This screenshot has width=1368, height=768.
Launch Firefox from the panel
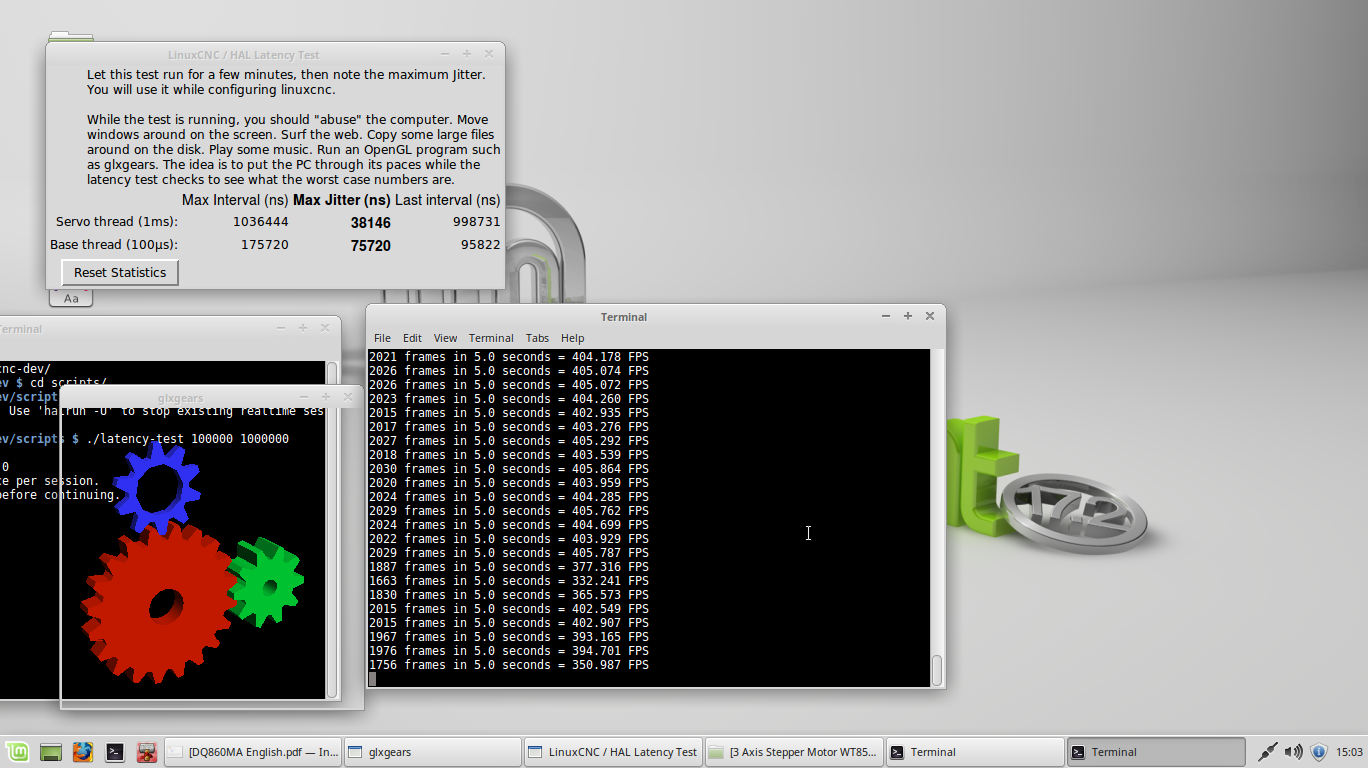(x=83, y=752)
